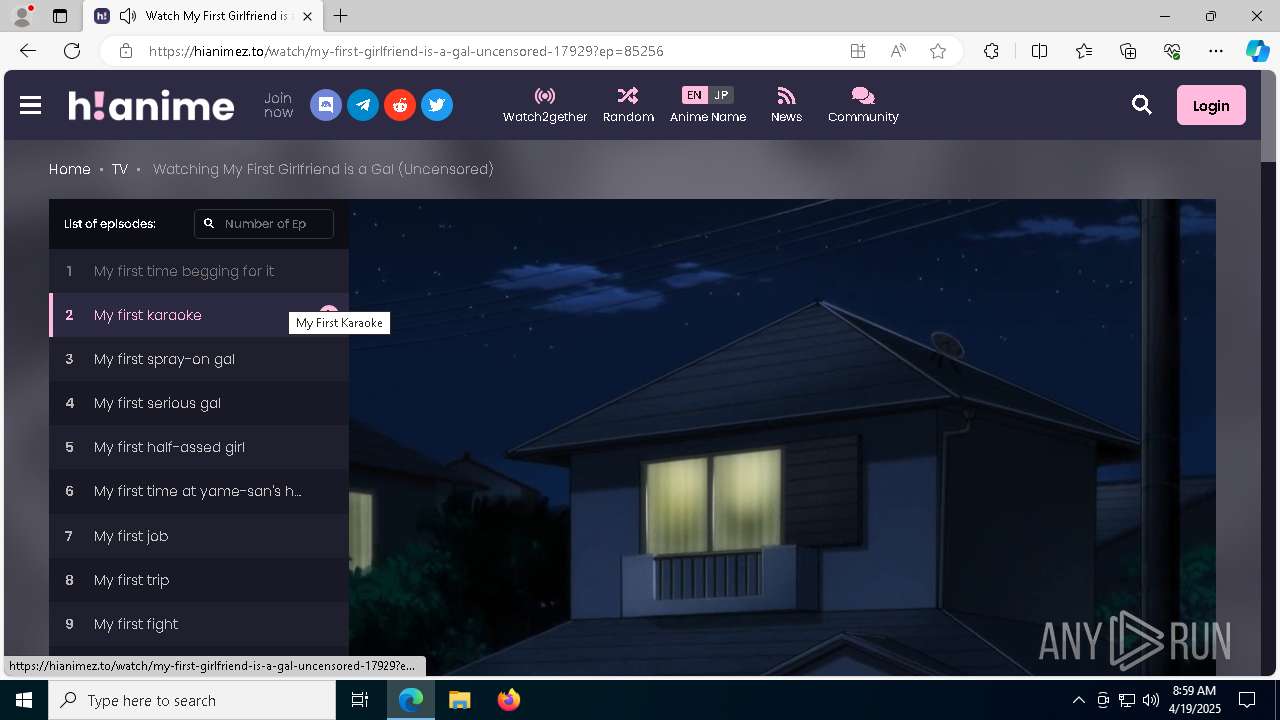1280x720 pixels.
Task: Open browser Collections
Action: pos(1128,51)
